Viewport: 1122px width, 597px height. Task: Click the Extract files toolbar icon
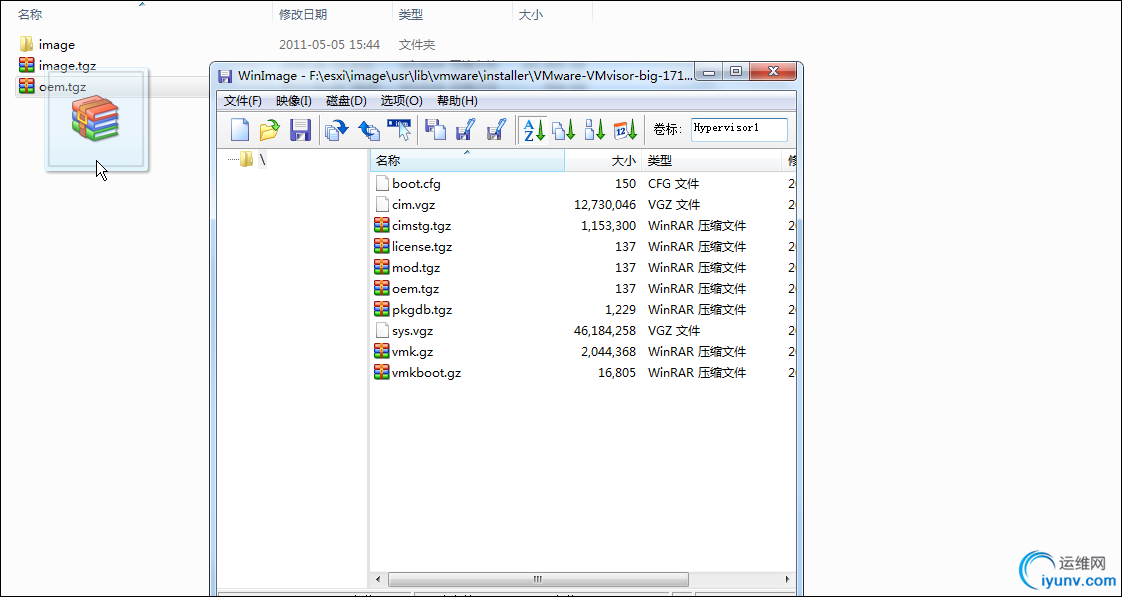pos(369,130)
